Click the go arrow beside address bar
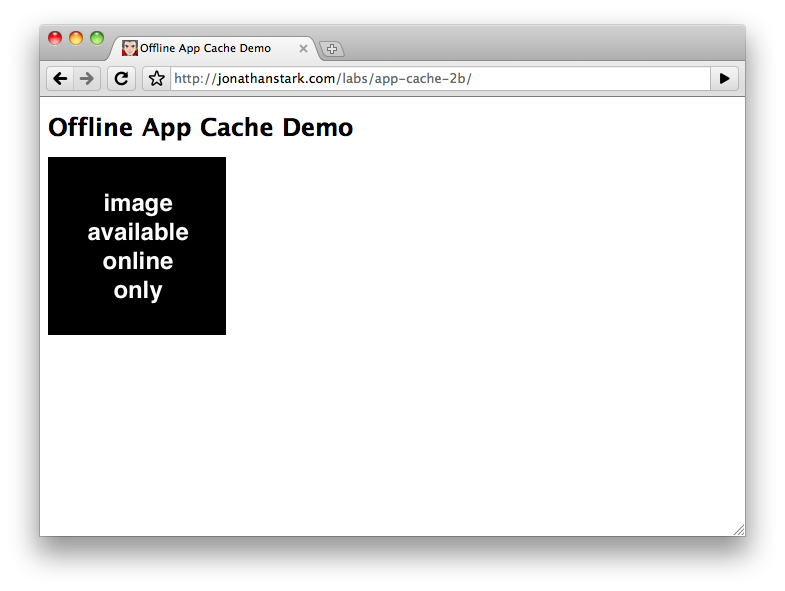 point(724,79)
